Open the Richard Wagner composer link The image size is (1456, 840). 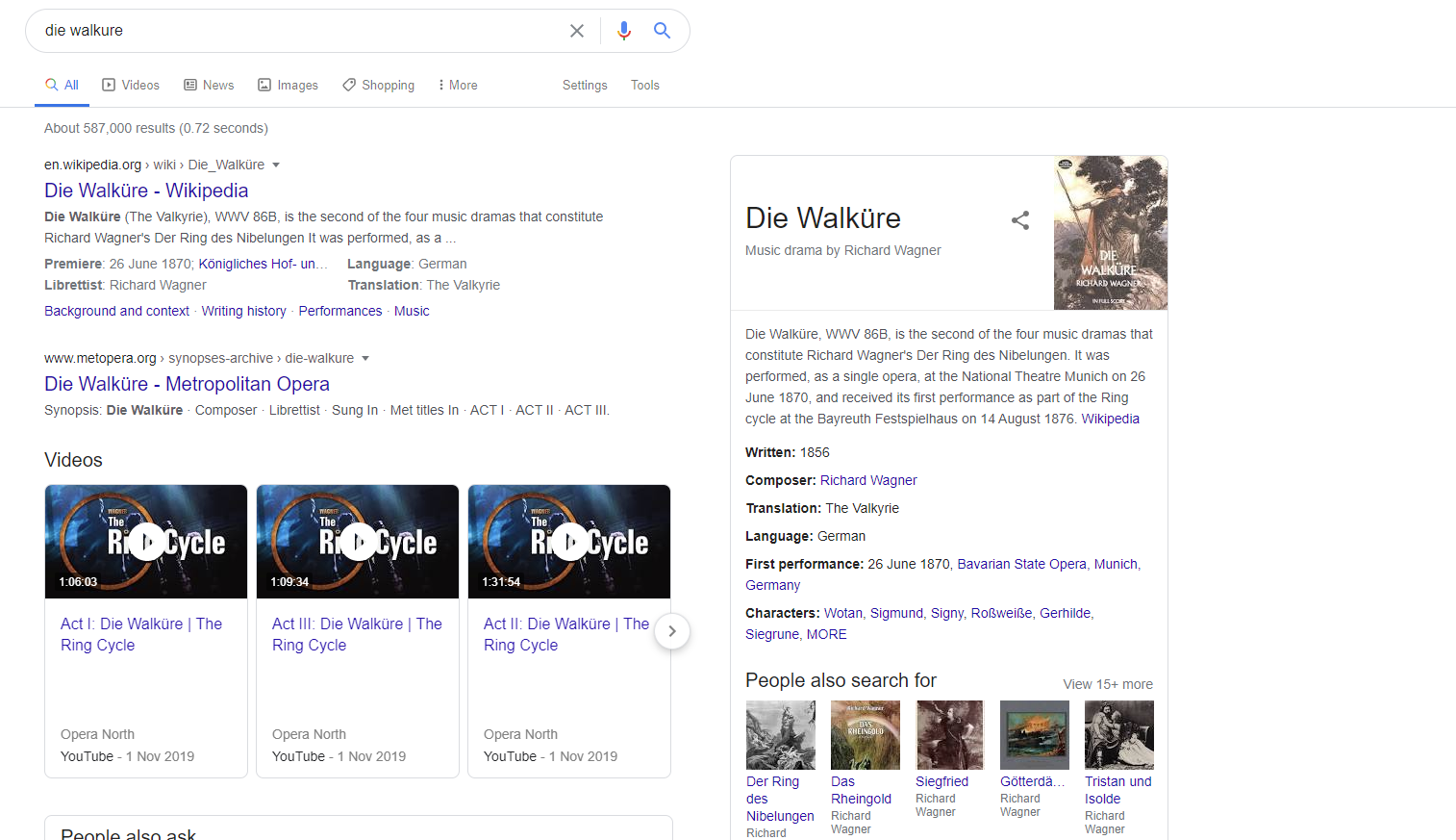tap(868, 480)
